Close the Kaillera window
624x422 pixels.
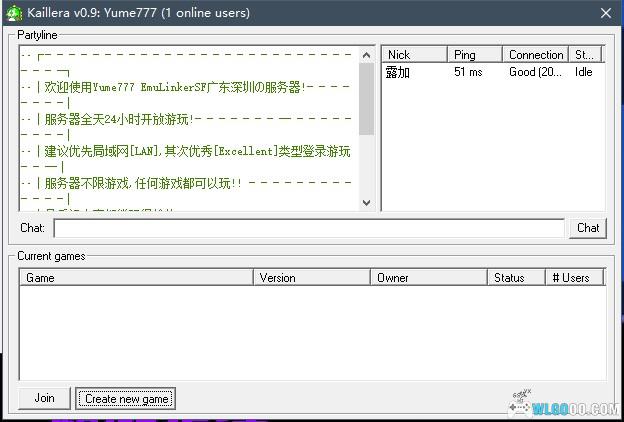click(606, 13)
